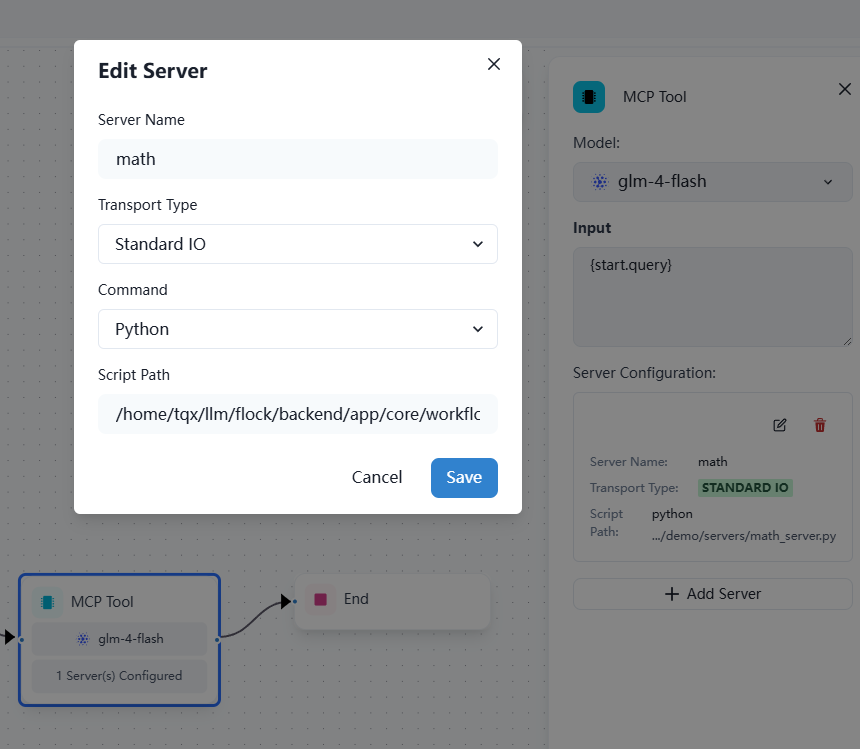Close the MCP Tool side panel
This screenshot has width=860, height=749.
pyautogui.click(x=845, y=89)
